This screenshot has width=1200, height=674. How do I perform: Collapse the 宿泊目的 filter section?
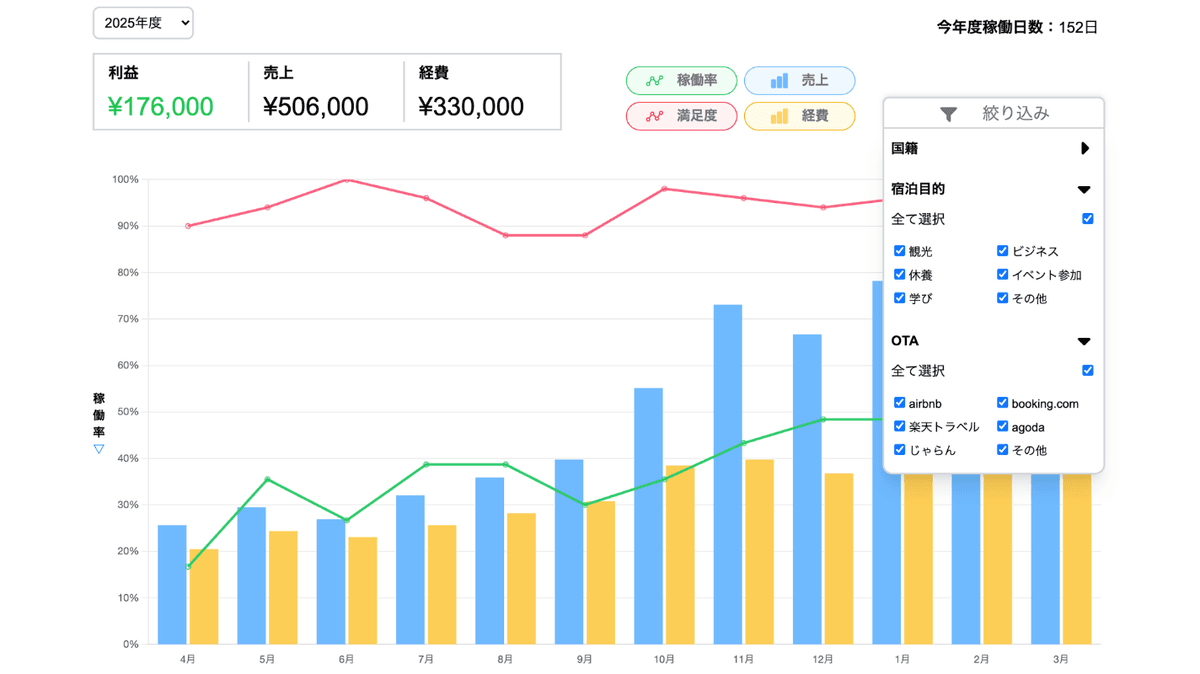pyautogui.click(x=1084, y=189)
